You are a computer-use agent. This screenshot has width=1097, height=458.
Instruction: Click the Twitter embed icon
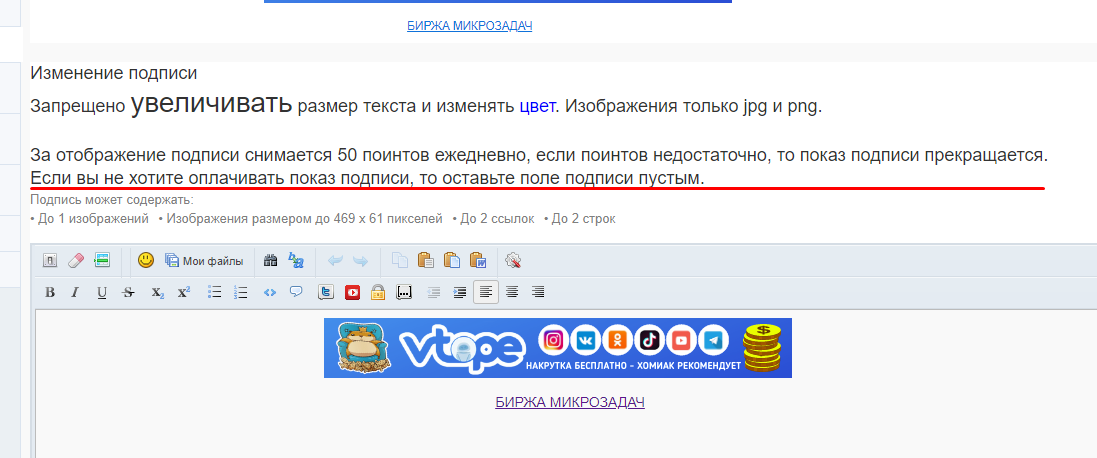pos(325,292)
